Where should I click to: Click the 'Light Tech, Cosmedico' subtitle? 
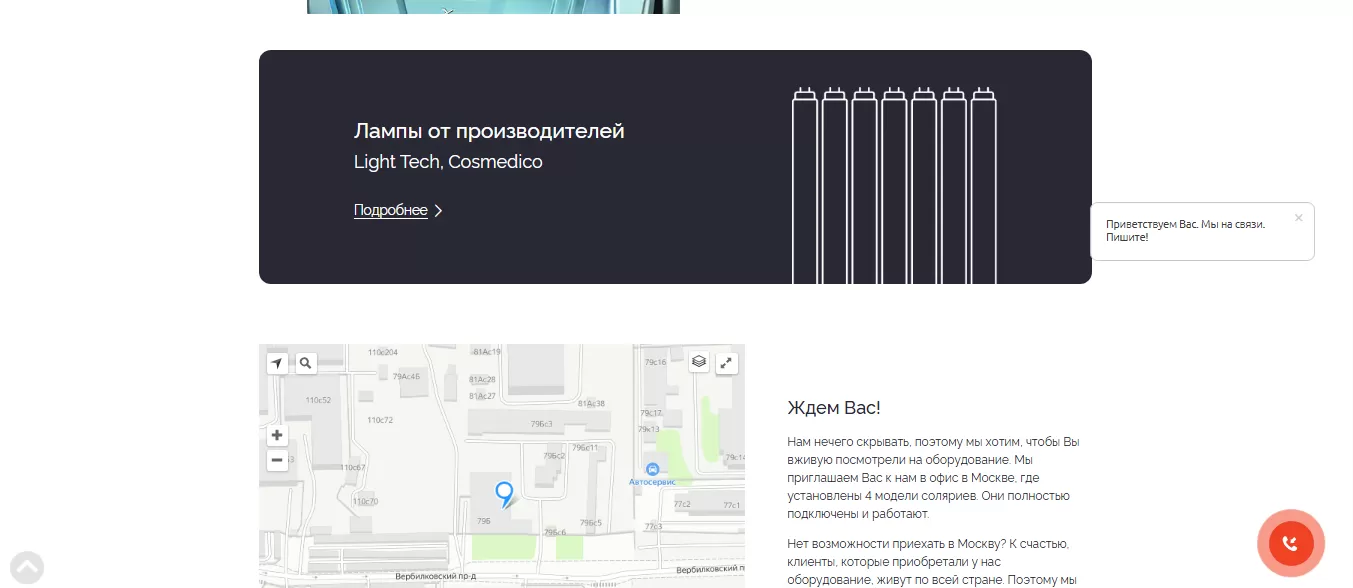(x=448, y=162)
